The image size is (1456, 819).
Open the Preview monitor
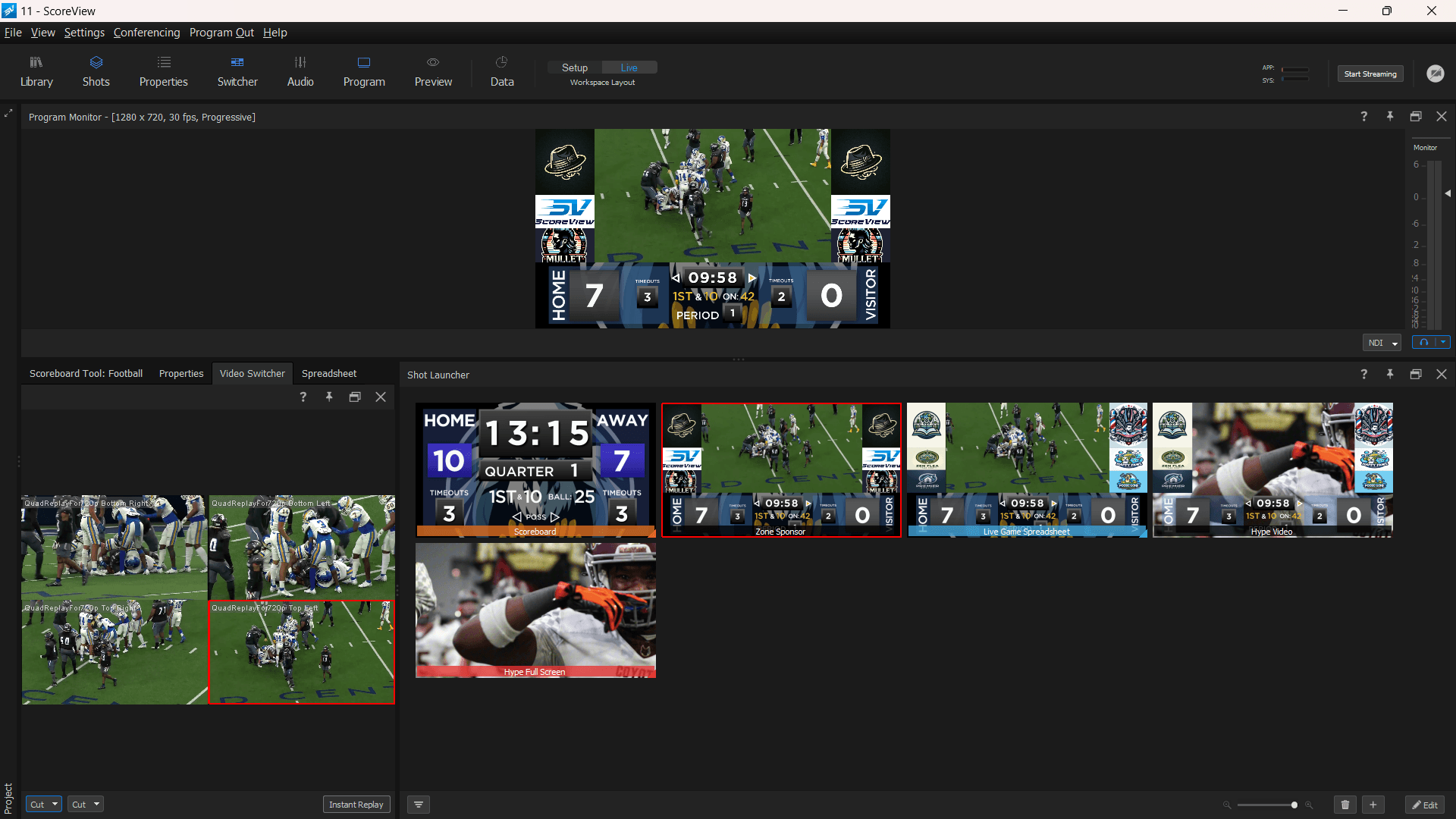[x=432, y=71]
